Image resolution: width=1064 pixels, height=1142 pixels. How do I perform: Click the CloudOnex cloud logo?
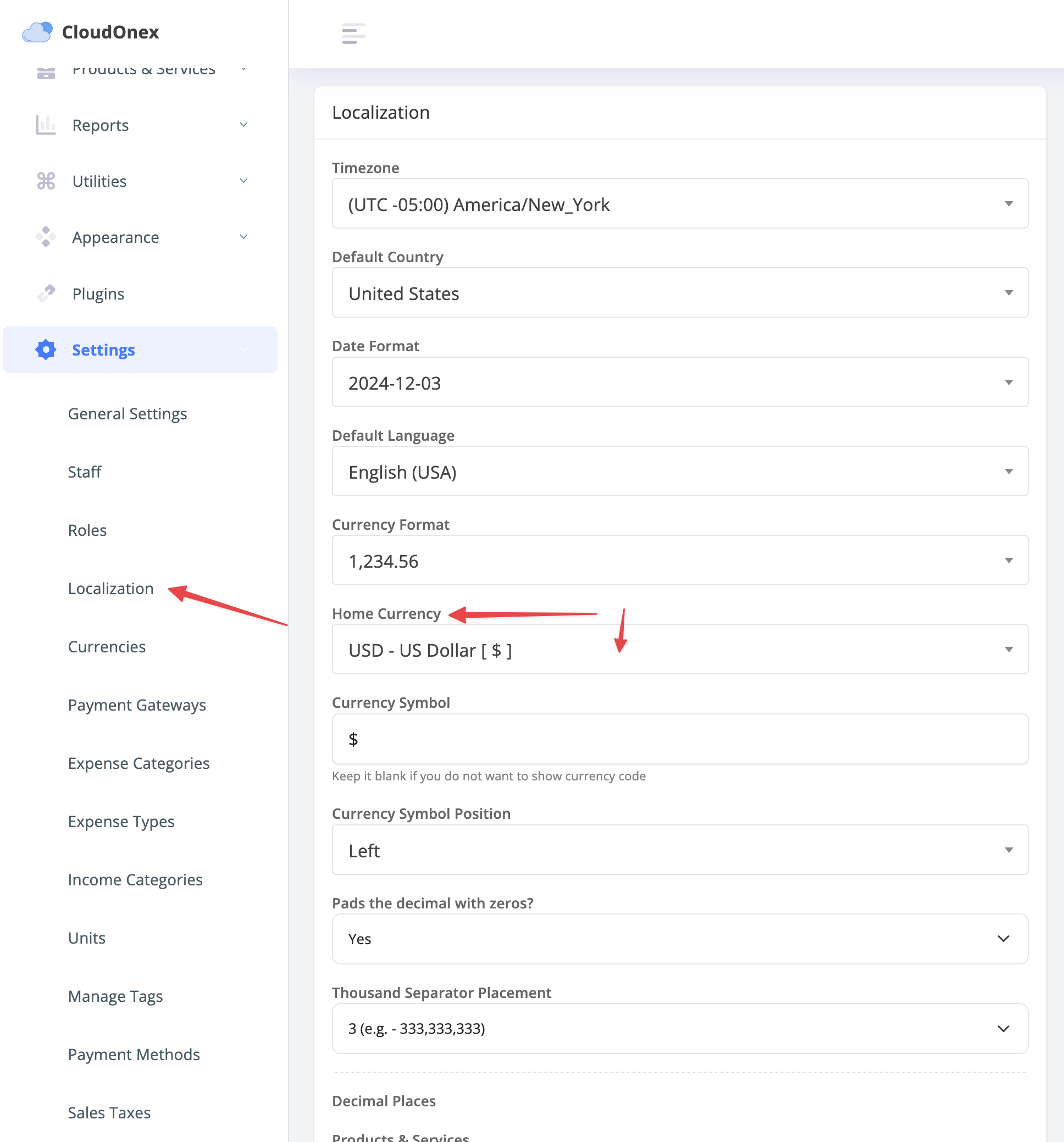point(37,31)
